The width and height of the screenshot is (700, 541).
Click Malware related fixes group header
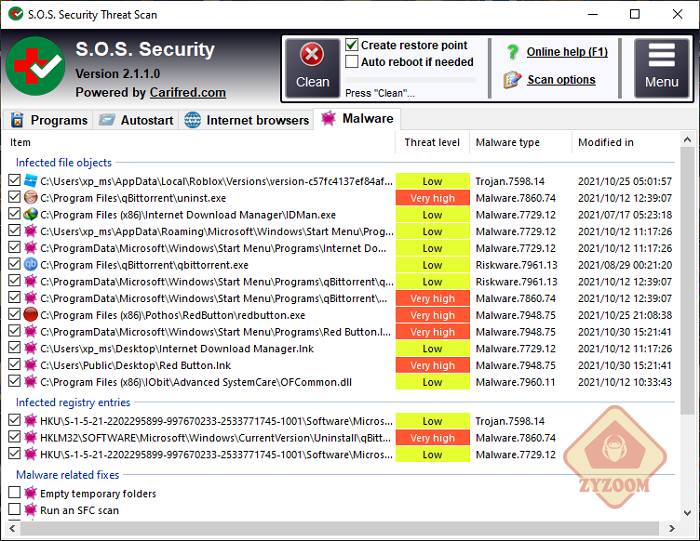click(x=68, y=474)
